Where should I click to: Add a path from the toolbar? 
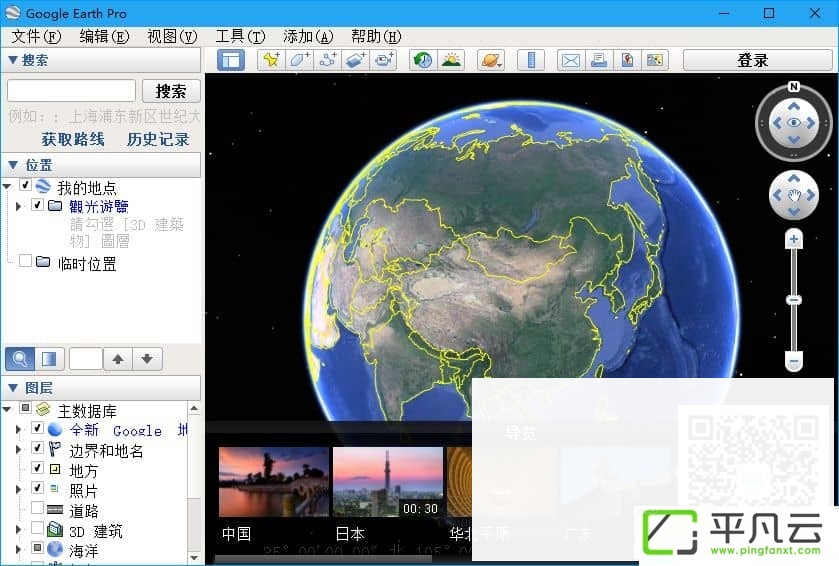[328, 60]
